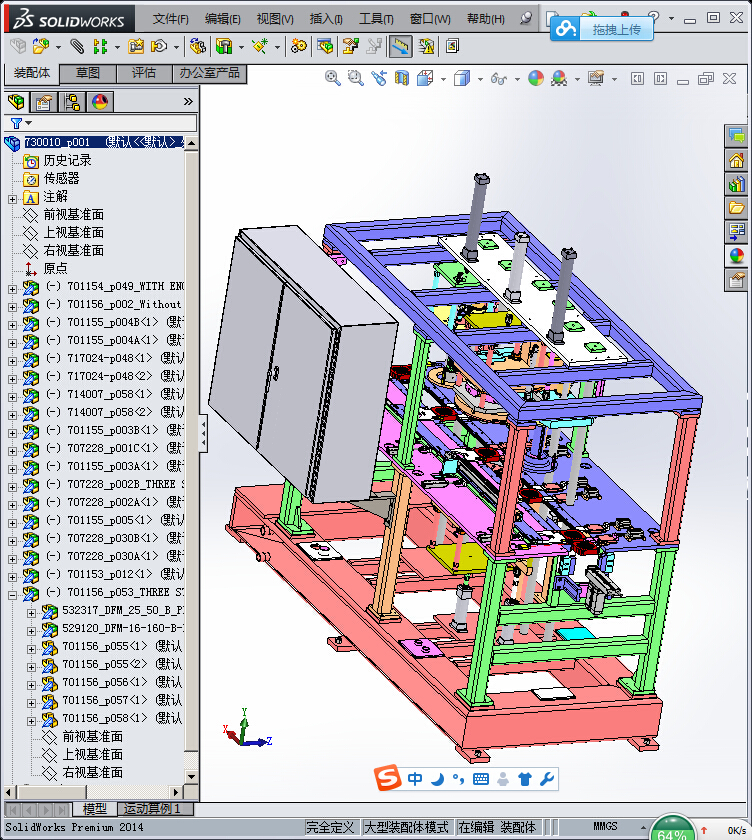Open the tree filter funnel dropdown
The width and height of the screenshot is (752, 840).
(21, 124)
